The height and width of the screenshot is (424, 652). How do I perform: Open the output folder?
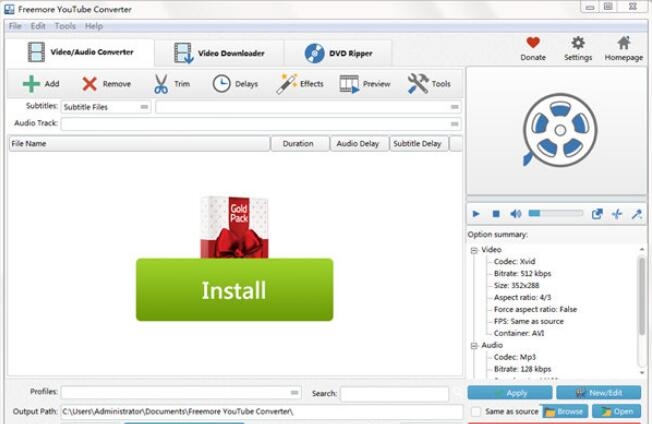click(x=617, y=412)
